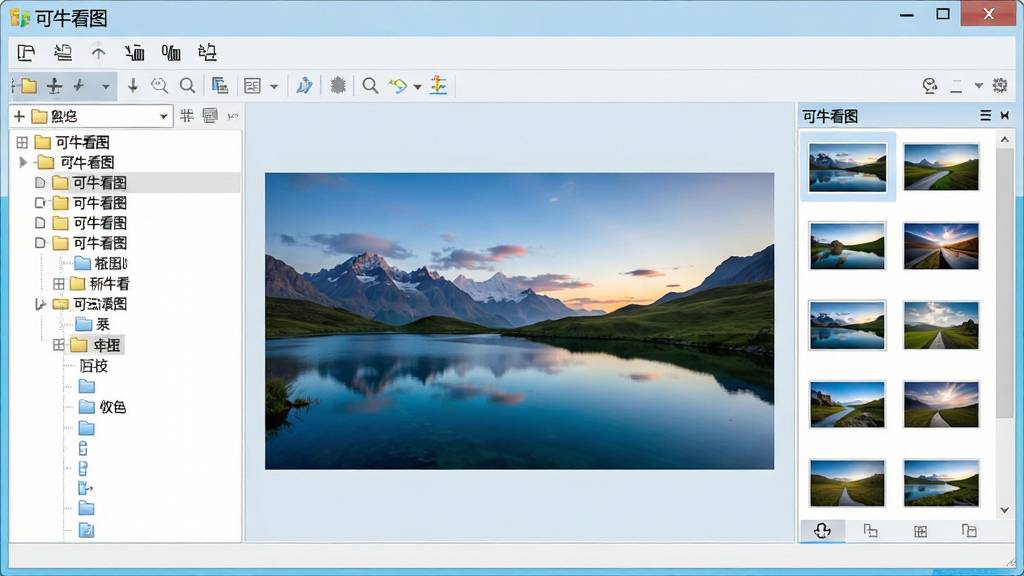Select the highlighted first thumbnail in the panel

pos(848,167)
